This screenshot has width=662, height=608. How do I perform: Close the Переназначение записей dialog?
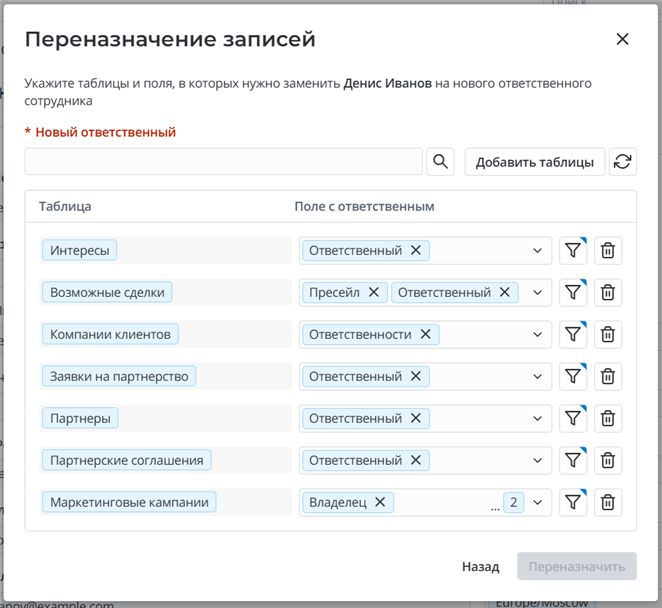(x=622, y=40)
